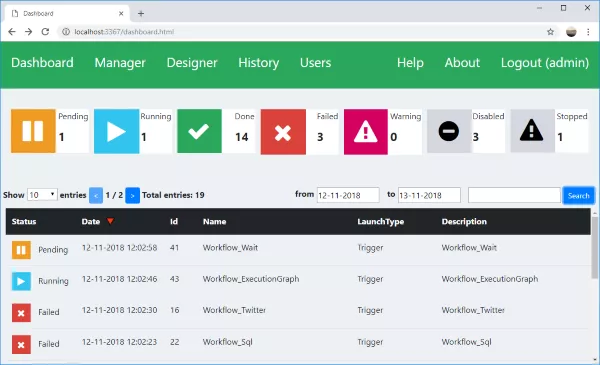Click date 12-11-2018 12:02:46
The image size is (600, 365).
pyautogui.click(x=119, y=279)
